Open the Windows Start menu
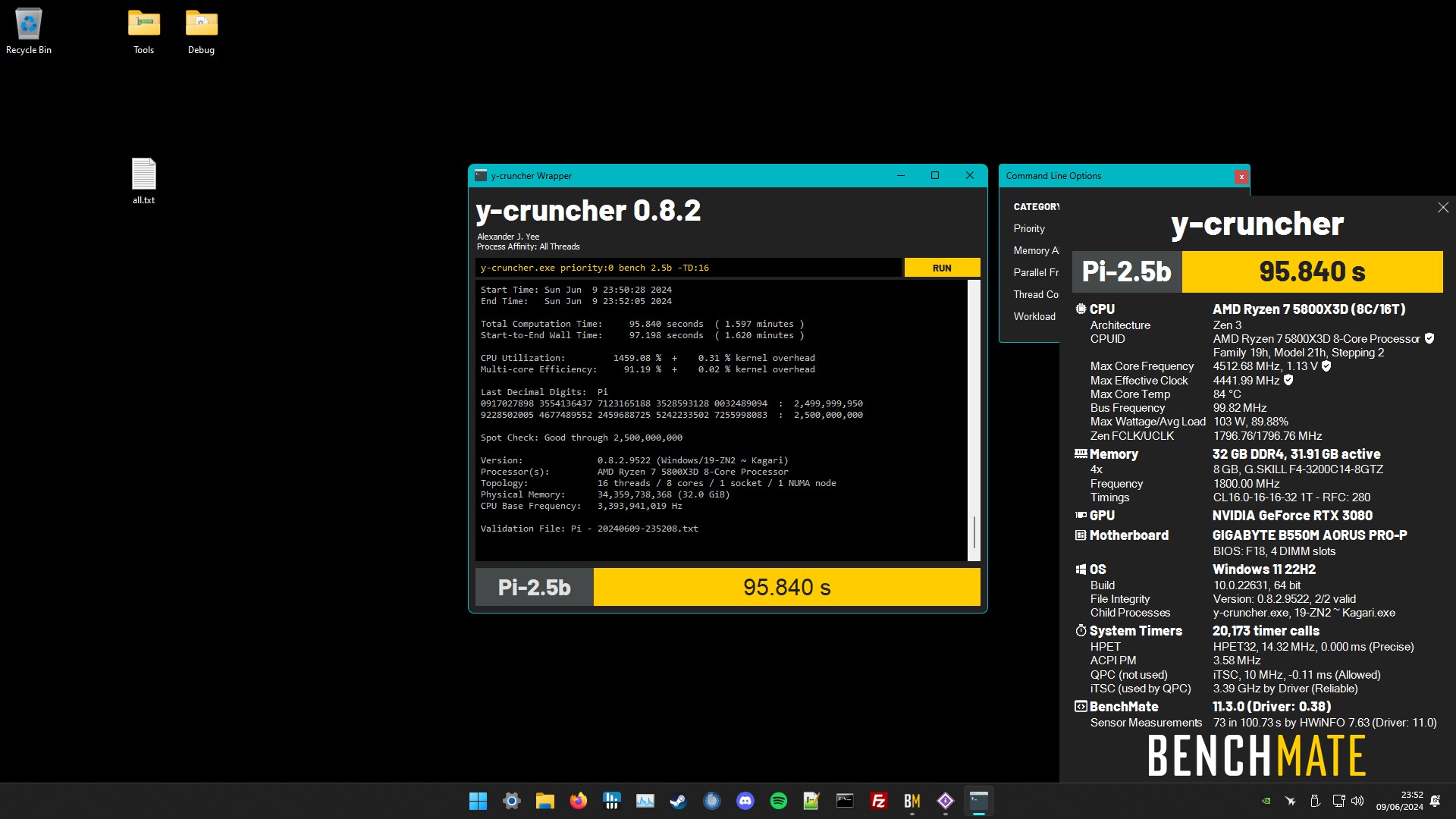Viewport: 1456px width, 819px height. click(x=479, y=801)
